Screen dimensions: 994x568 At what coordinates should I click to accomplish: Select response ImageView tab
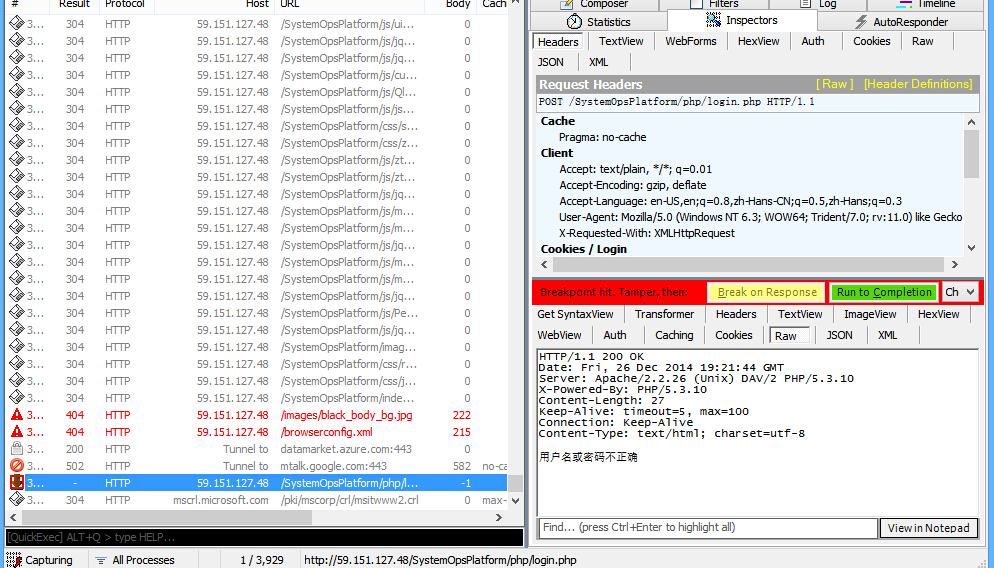coord(870,314)
